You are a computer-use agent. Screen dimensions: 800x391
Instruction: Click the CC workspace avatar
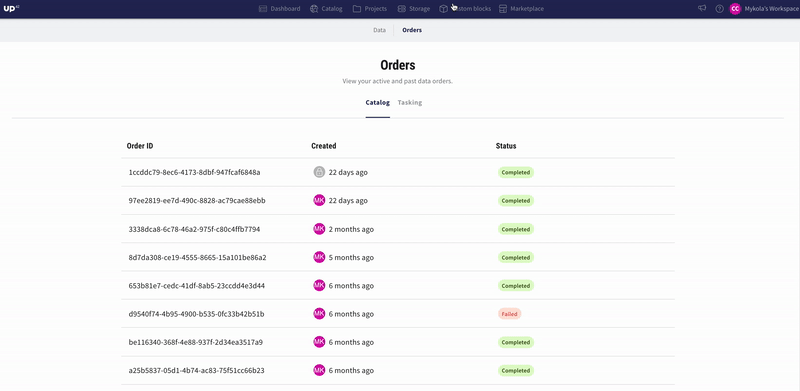[735, 9]
